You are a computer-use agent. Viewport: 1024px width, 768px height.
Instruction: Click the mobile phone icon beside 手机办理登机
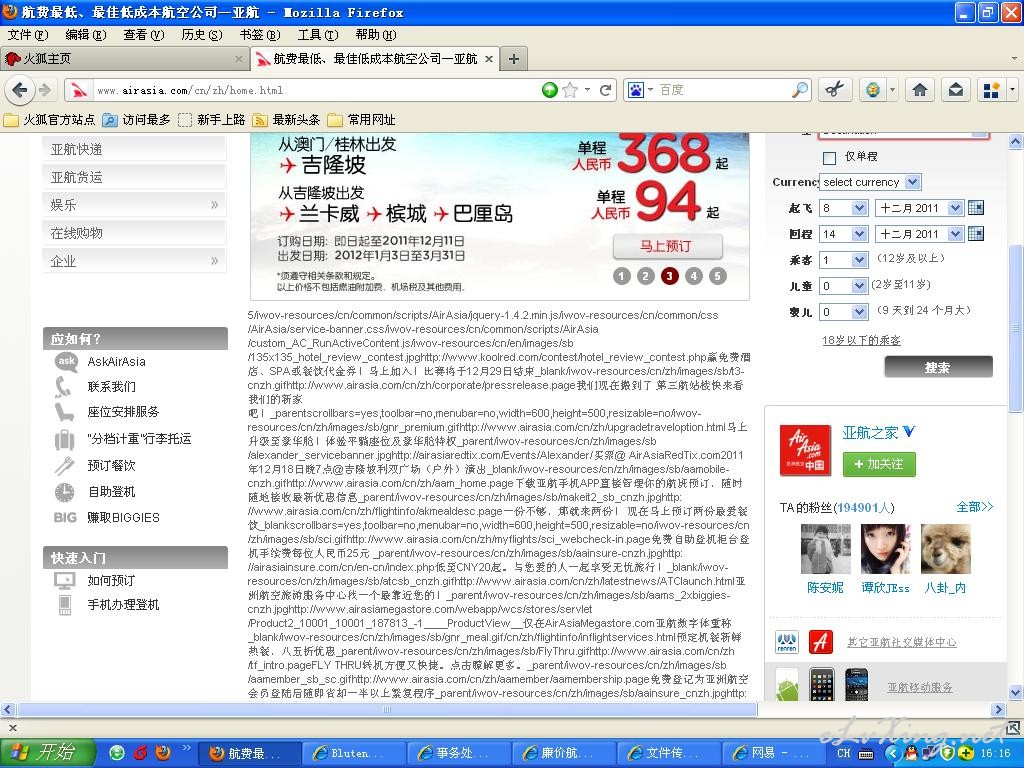(x=65, y=605)
